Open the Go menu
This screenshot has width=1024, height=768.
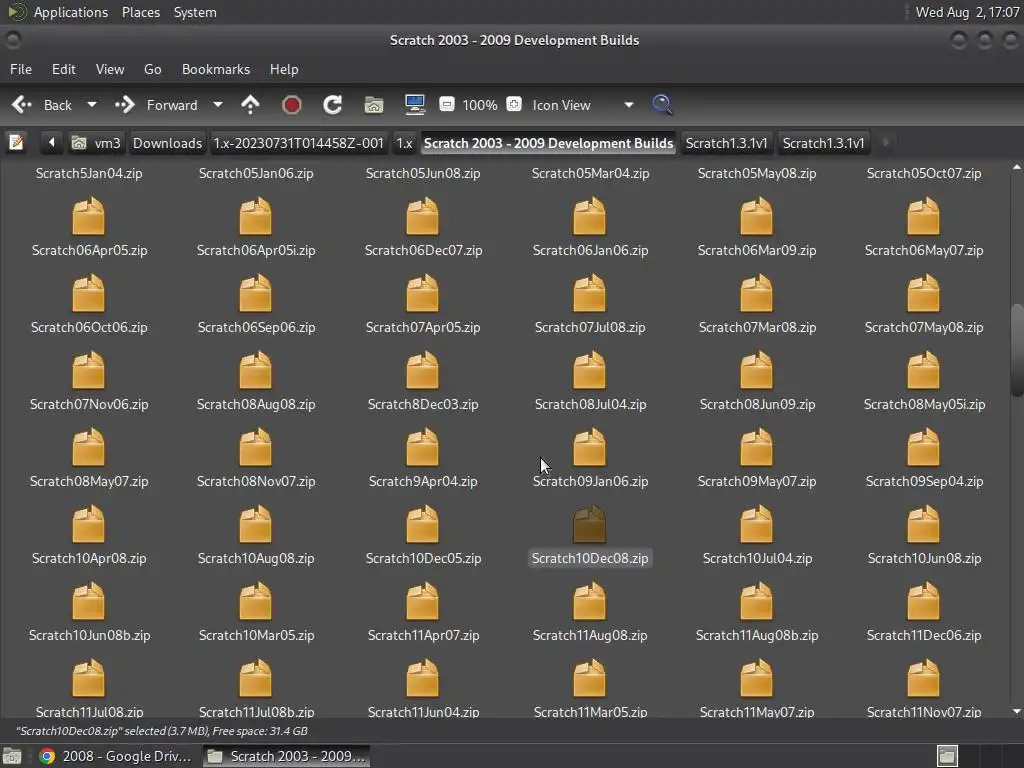click(152, 69)
